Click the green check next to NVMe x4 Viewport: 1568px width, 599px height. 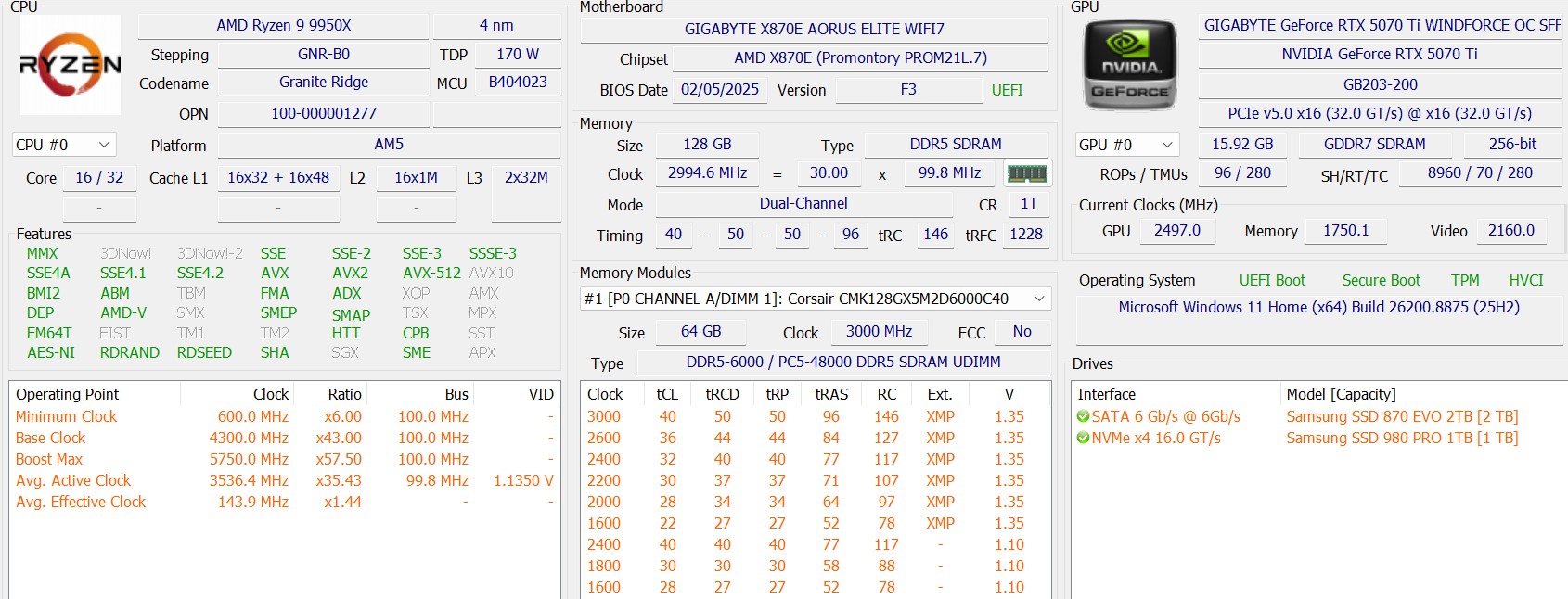click(1083, 438)
